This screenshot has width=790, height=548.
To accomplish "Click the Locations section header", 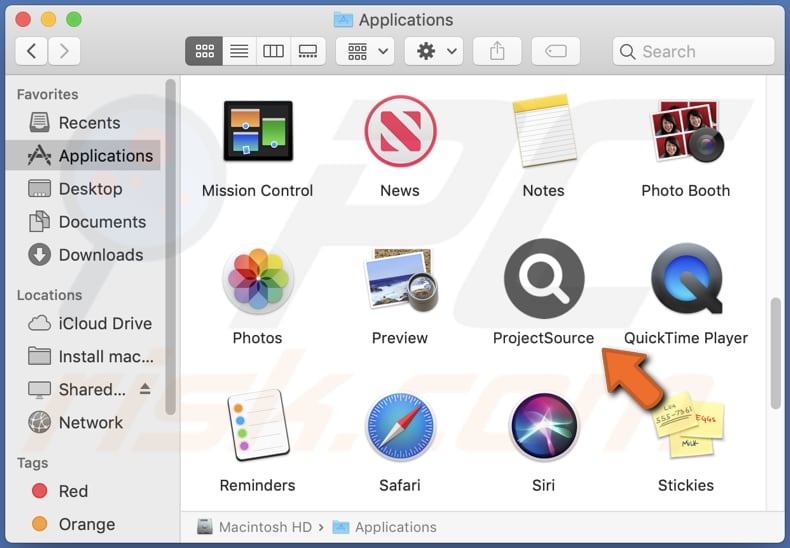I will (x=49, y=295).
